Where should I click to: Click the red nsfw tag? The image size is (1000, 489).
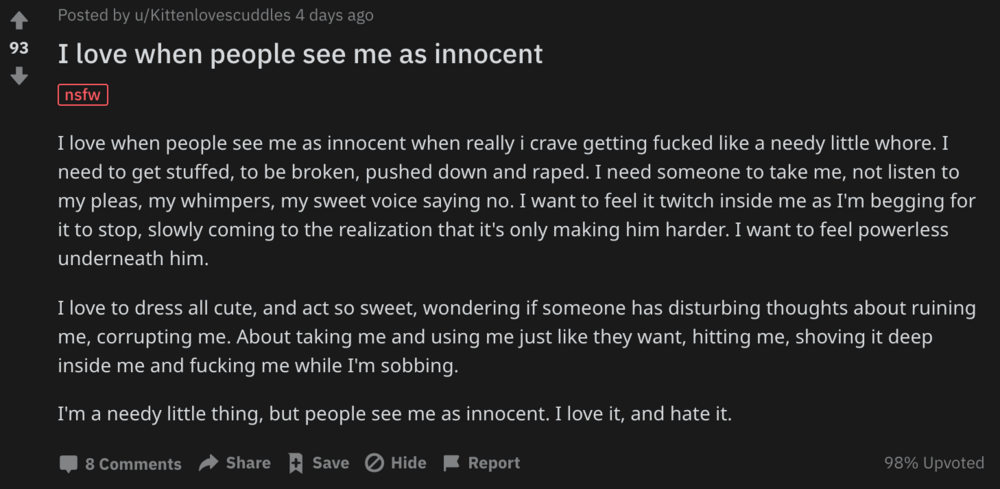[83, 95]
